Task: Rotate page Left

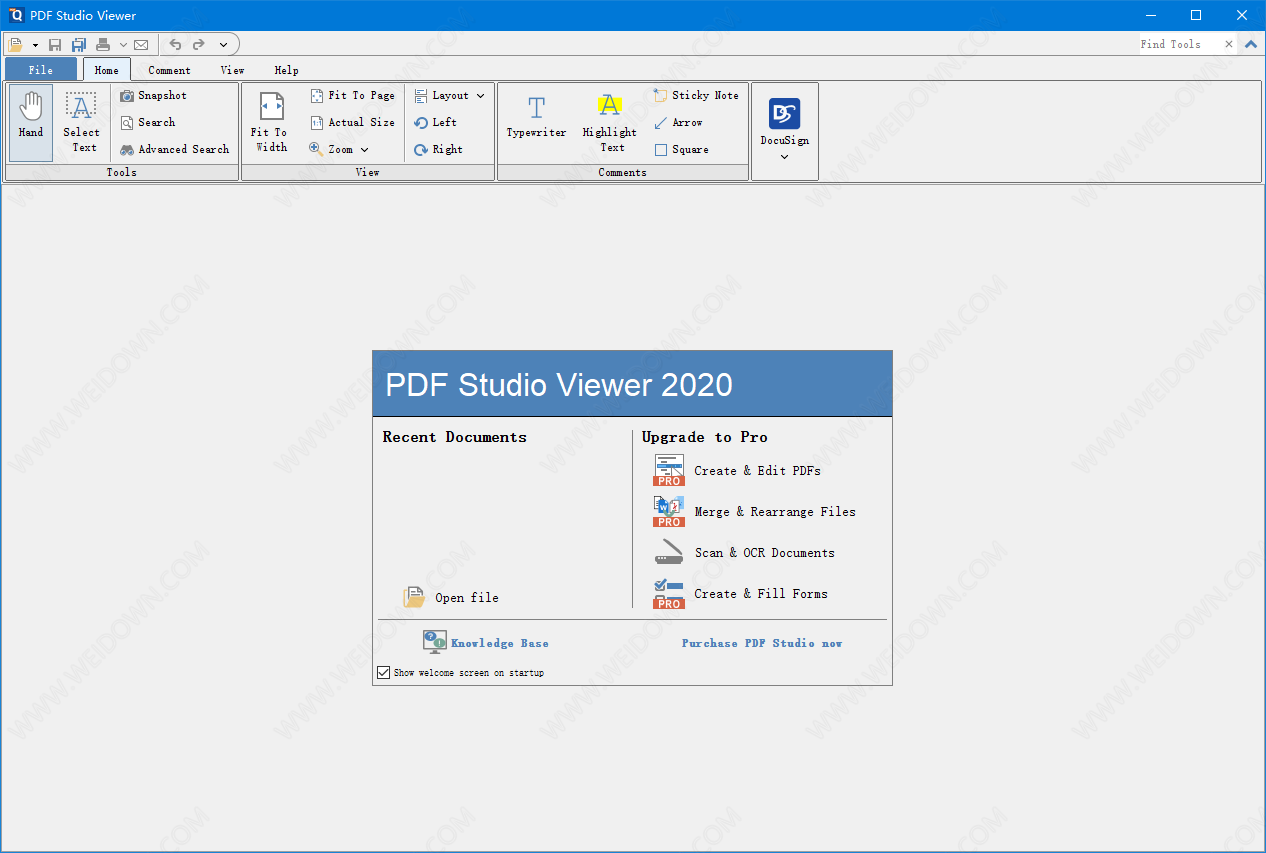Action: click(436, 122)
